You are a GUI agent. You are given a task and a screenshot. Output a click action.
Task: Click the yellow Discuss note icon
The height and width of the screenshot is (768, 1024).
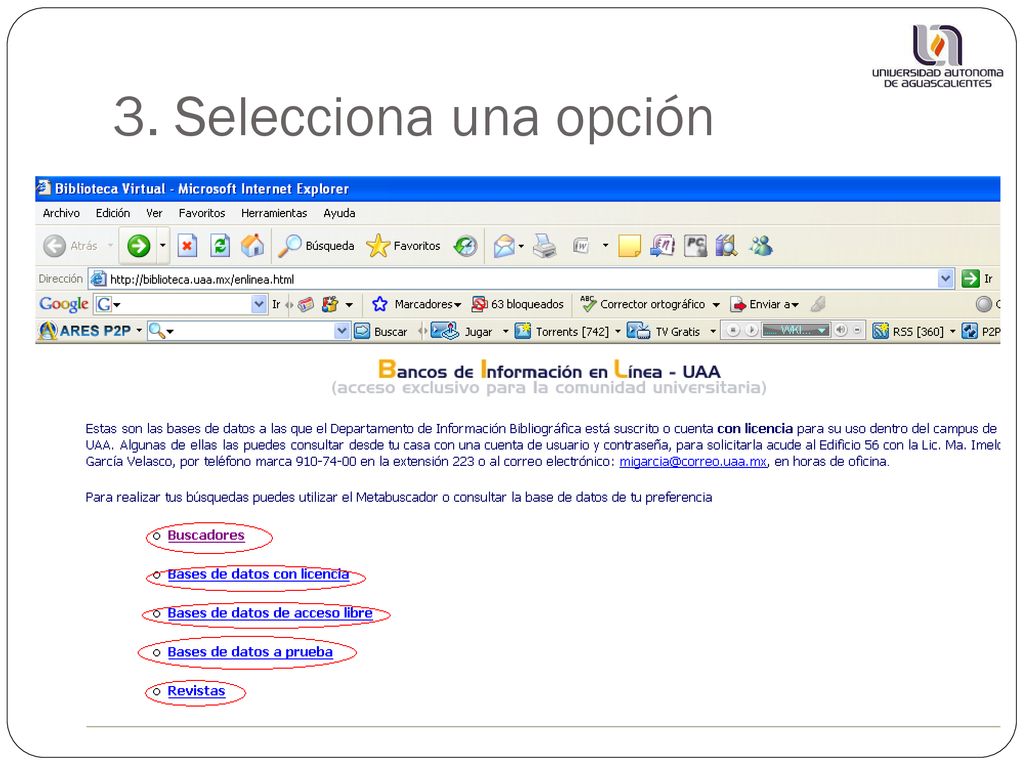click(629, 246)
